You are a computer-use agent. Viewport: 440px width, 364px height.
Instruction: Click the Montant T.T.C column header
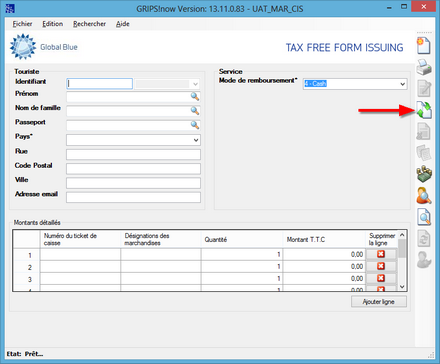(324, 239)
